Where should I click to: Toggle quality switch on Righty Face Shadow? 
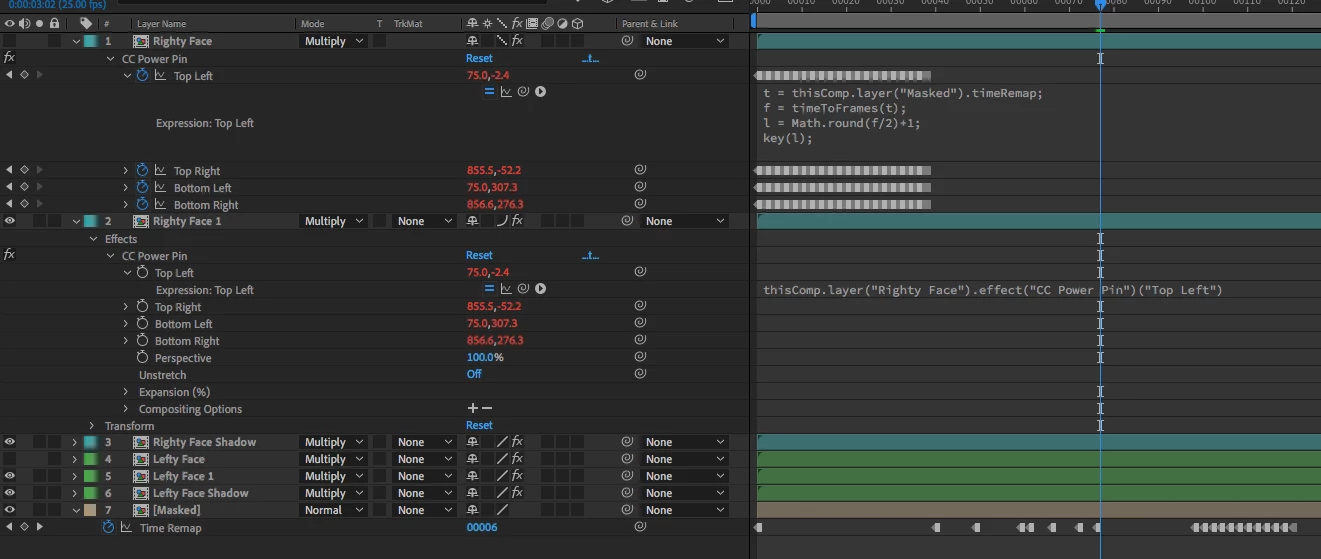point(502,442)
